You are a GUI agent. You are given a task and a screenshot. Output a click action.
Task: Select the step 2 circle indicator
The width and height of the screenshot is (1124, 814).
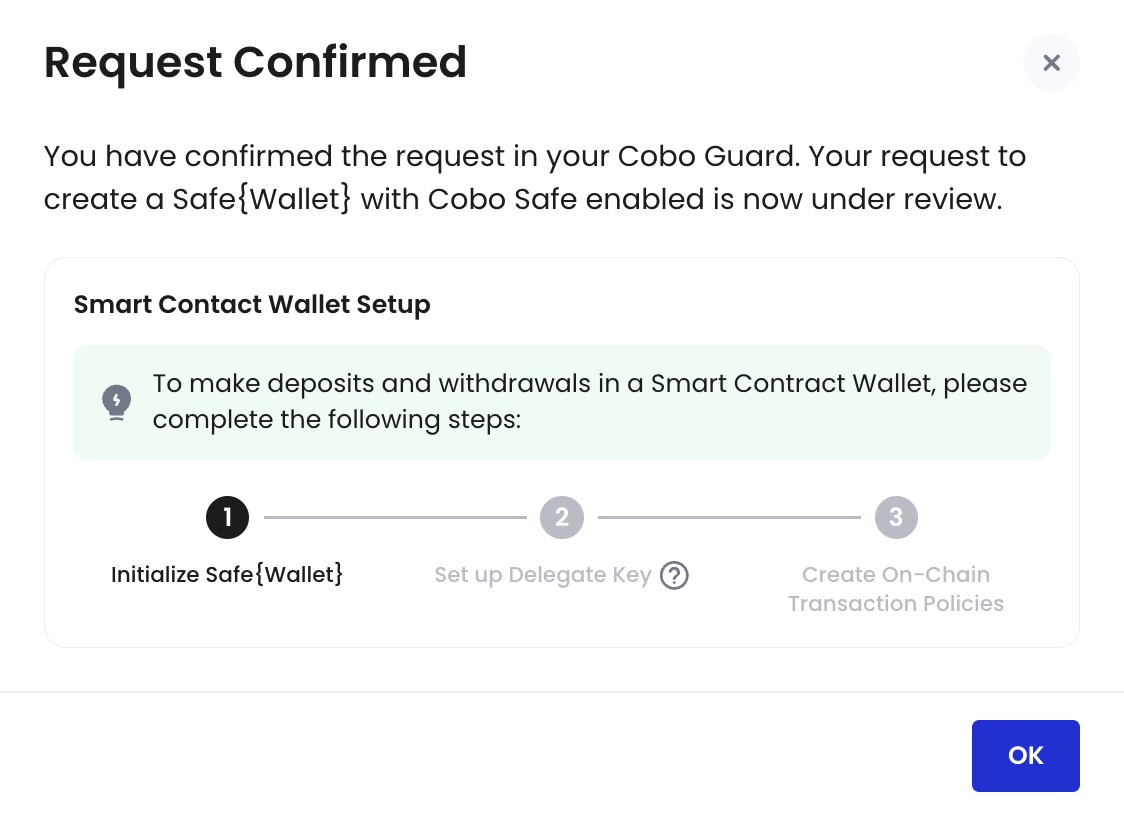[562, 517]
